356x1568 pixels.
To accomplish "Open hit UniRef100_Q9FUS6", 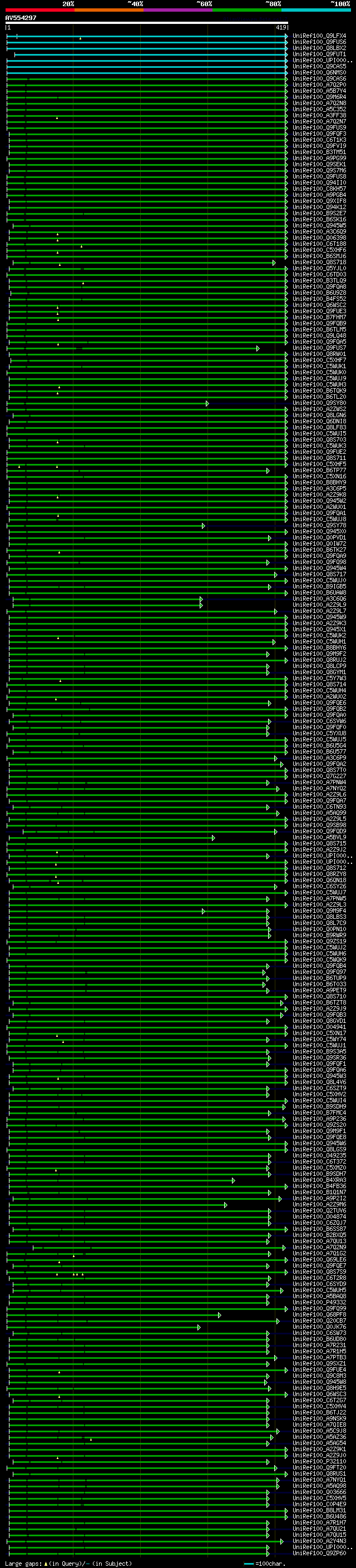I will click(x=319, y=42).
